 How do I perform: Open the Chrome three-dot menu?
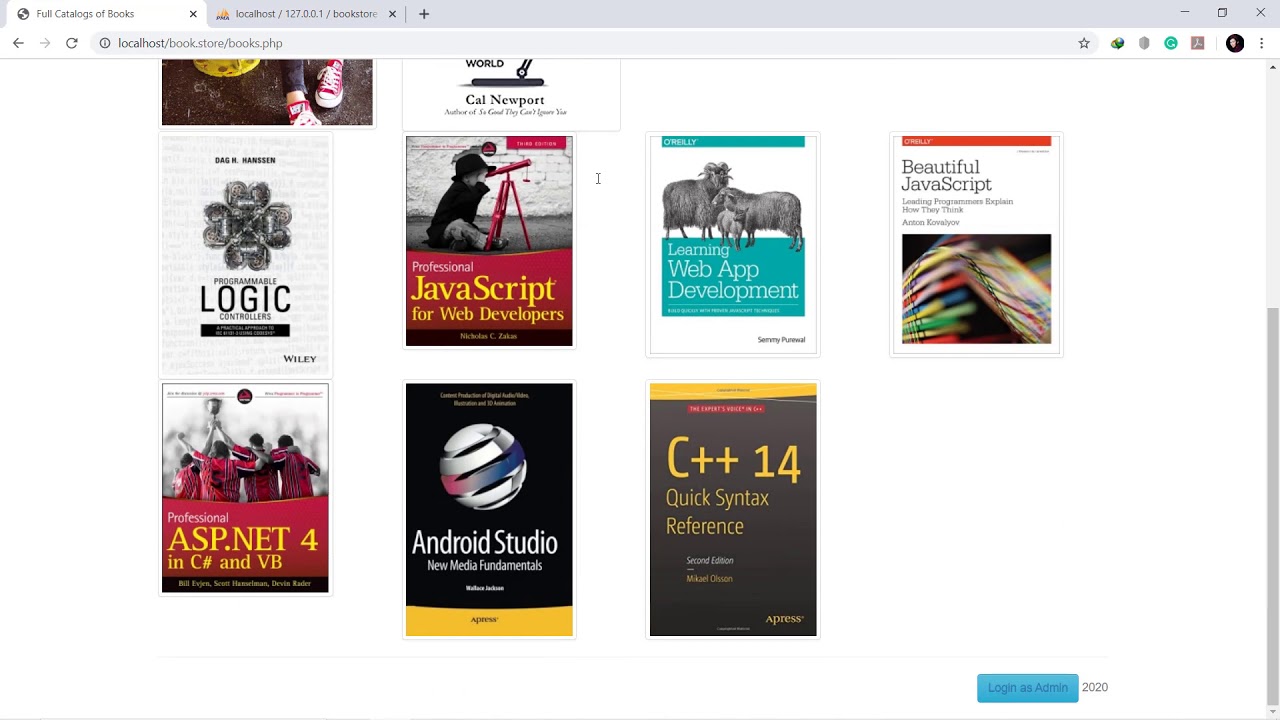pyautogui.click(x=1262, y=43)
